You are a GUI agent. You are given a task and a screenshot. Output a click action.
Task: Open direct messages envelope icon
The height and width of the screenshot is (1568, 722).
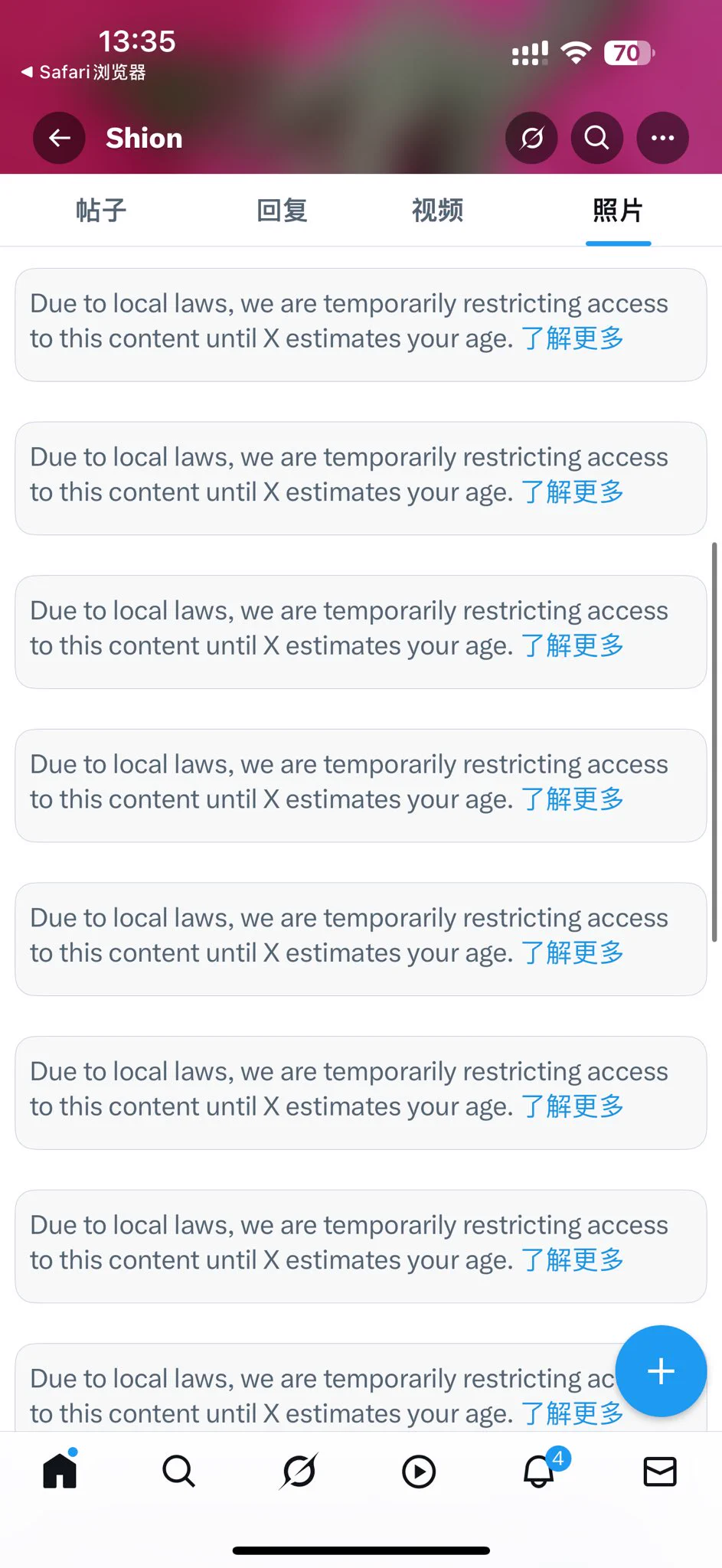click(x=660, y=1472)
